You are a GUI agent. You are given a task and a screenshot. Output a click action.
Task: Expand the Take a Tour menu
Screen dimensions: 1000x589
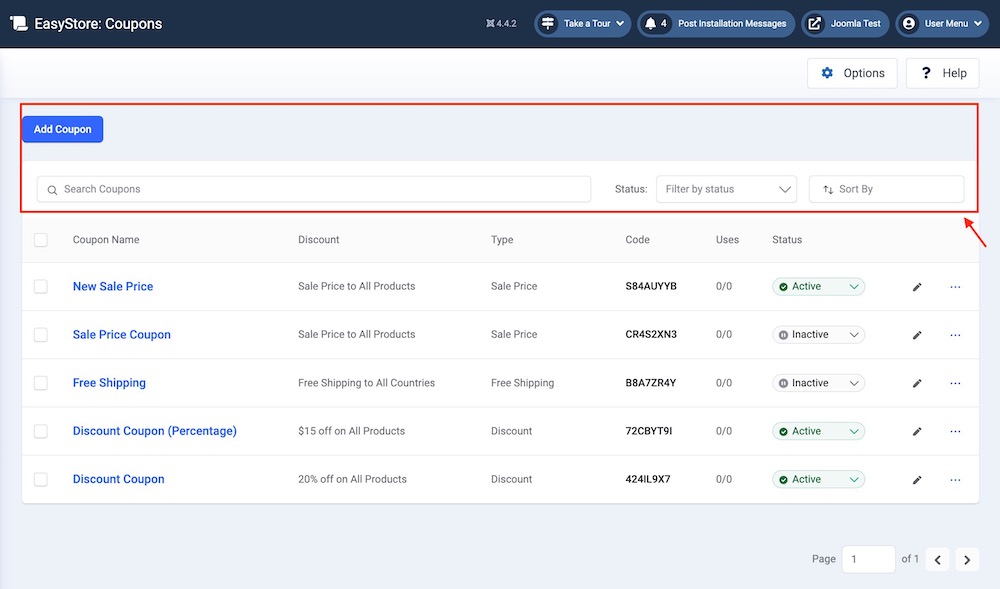click(x=583, y=23)
